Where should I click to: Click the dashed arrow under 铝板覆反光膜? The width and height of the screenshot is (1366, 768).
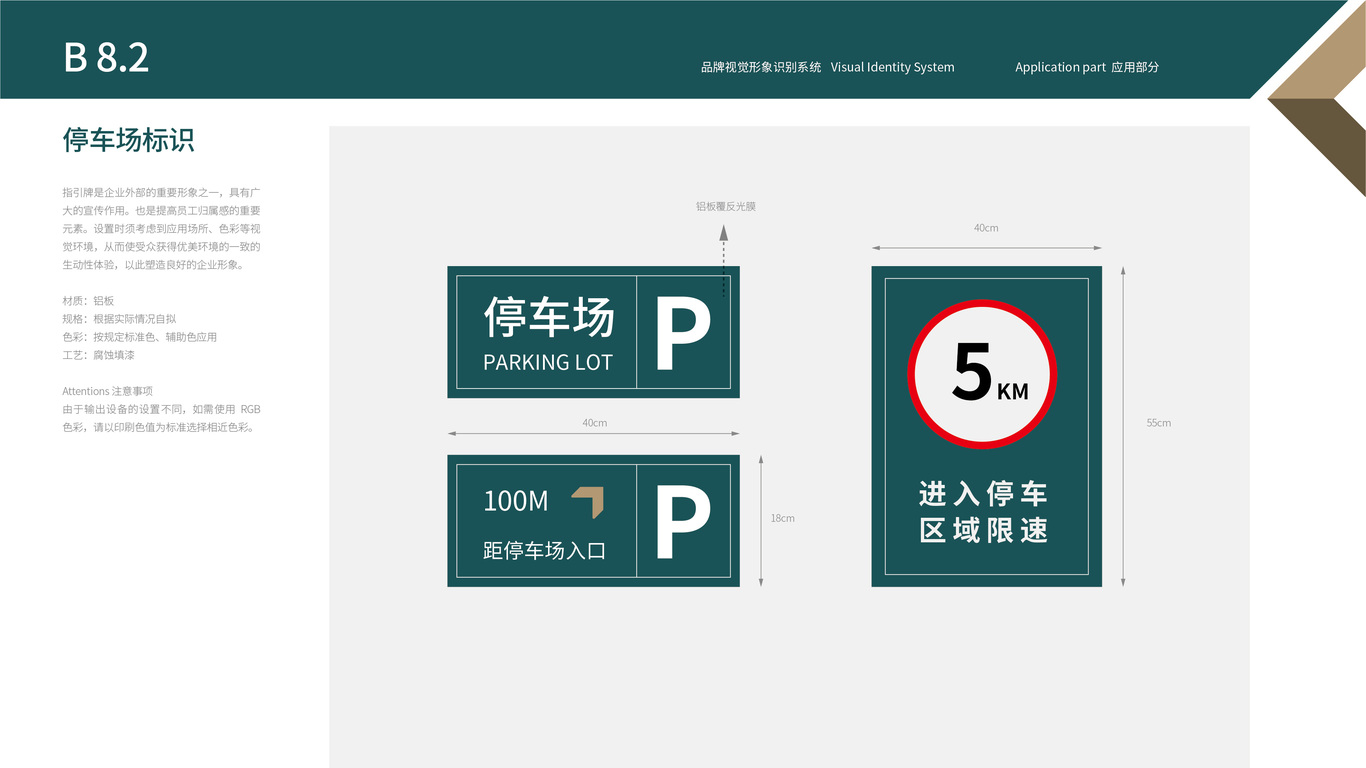[x=724, y=260]
